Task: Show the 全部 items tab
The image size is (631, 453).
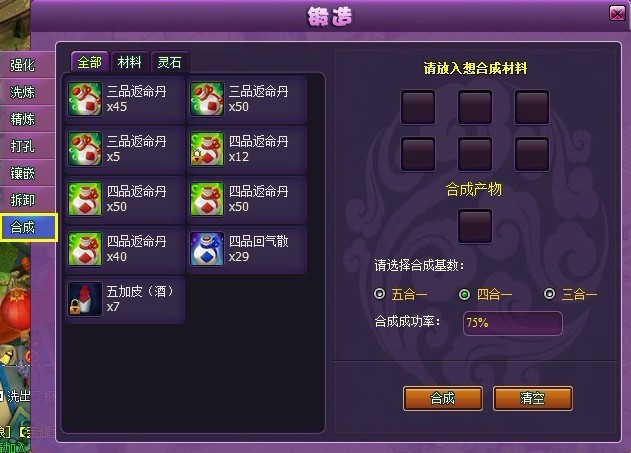Action: click(x=89, y=62)
